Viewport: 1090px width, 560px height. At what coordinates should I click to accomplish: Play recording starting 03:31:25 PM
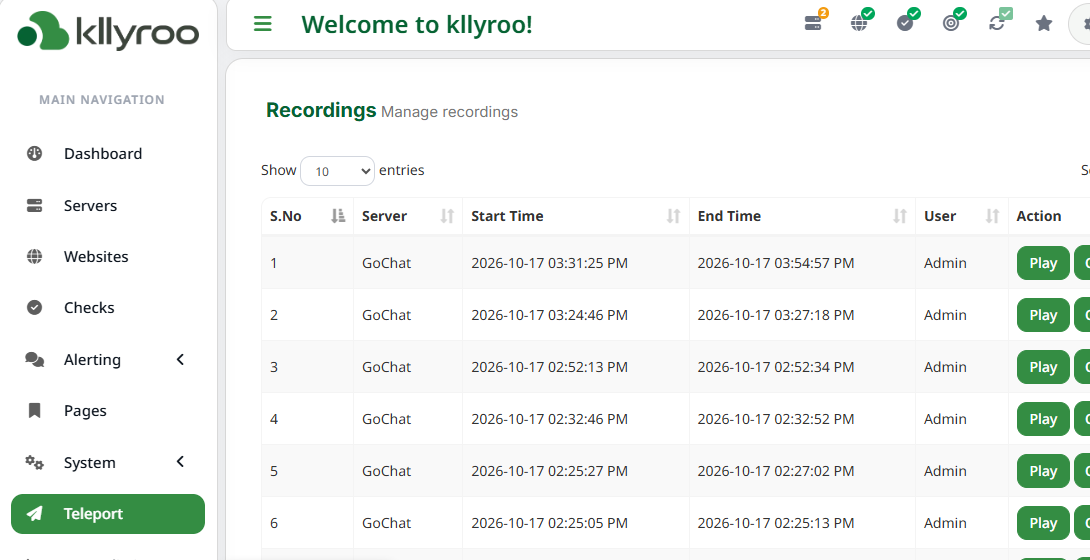1043,263
